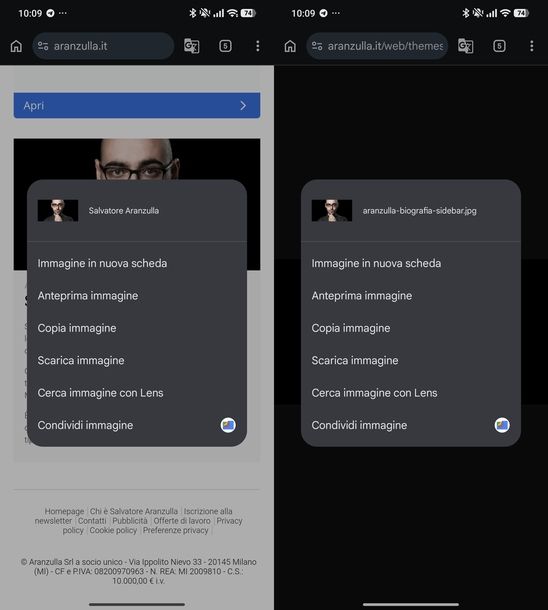
Task: Tap the Salvatore Aranzulla title text in left menu
Action: 124,210
